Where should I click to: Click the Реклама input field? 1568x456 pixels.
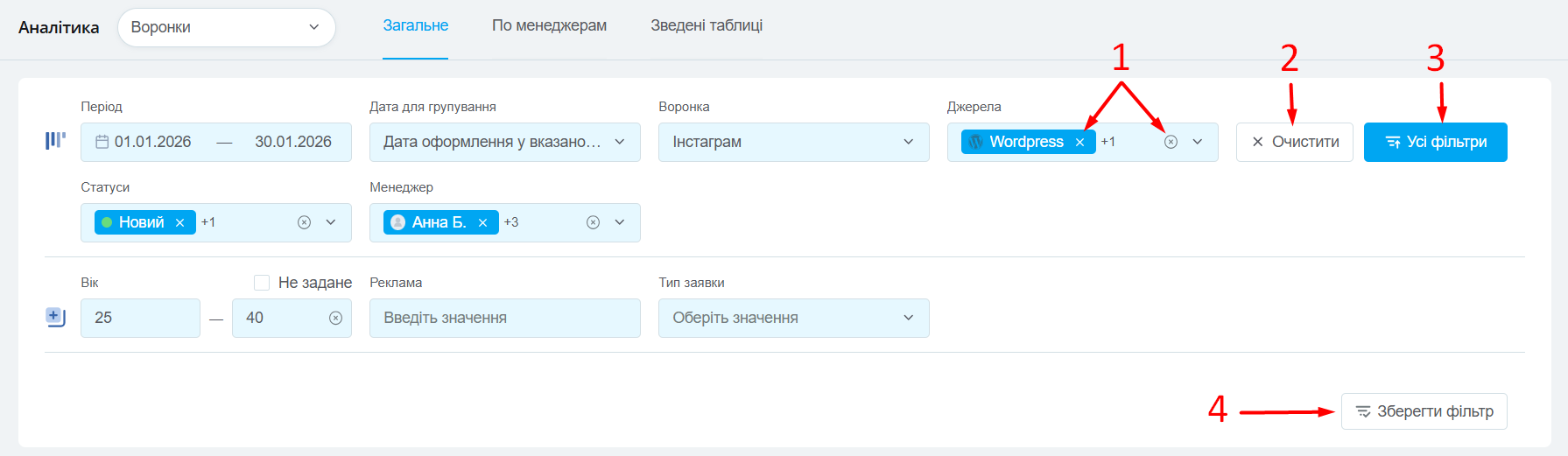click(504, 319)
